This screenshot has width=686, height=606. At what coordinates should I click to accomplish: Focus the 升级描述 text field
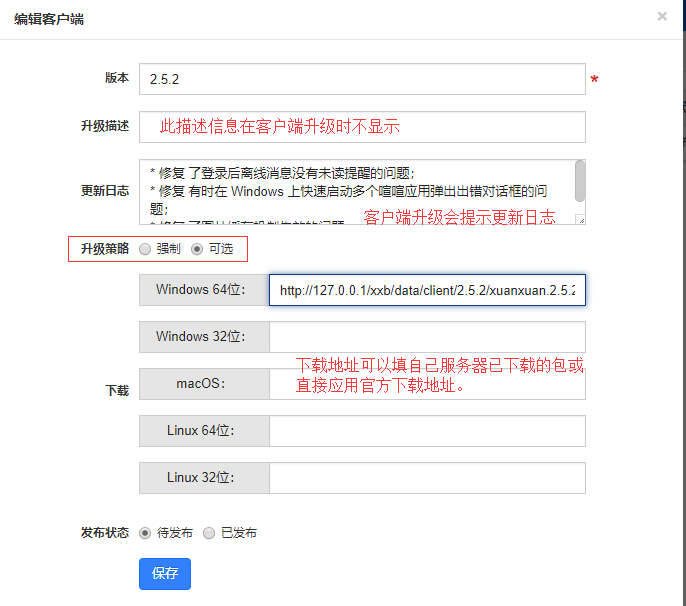(361, 126)
